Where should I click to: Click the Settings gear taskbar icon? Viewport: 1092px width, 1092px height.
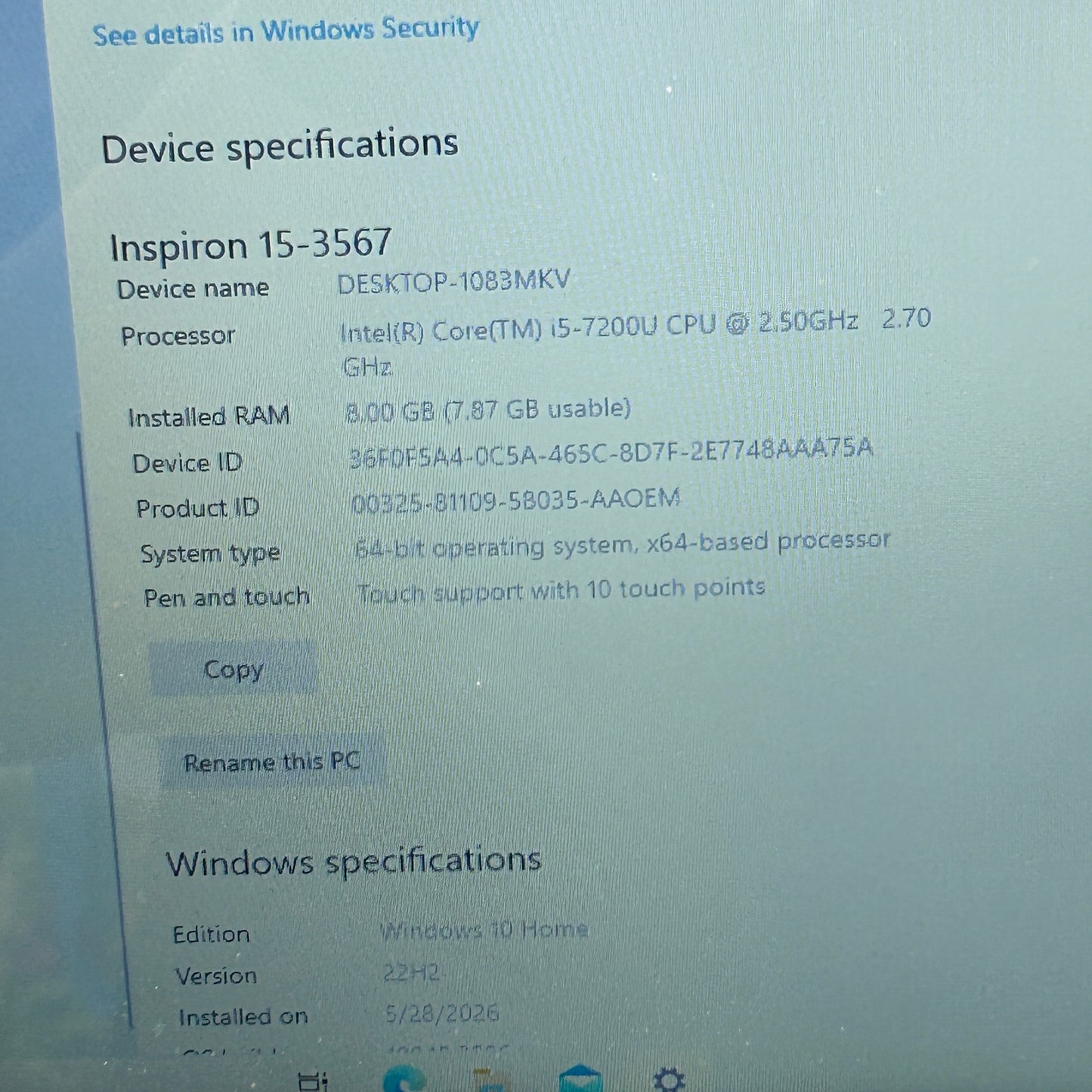668,1079
